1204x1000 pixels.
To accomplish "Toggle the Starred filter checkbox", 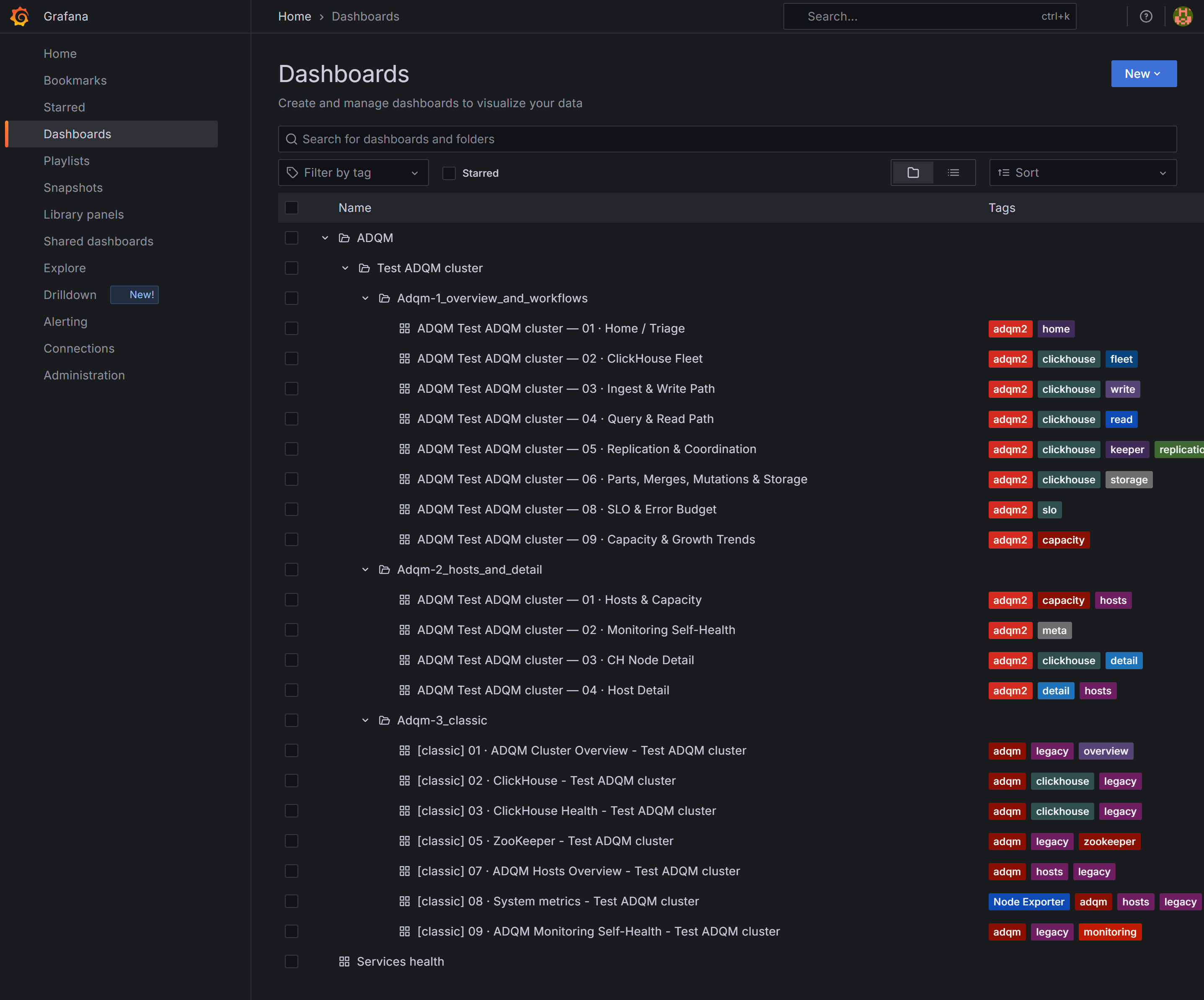I will coord(449,173).
